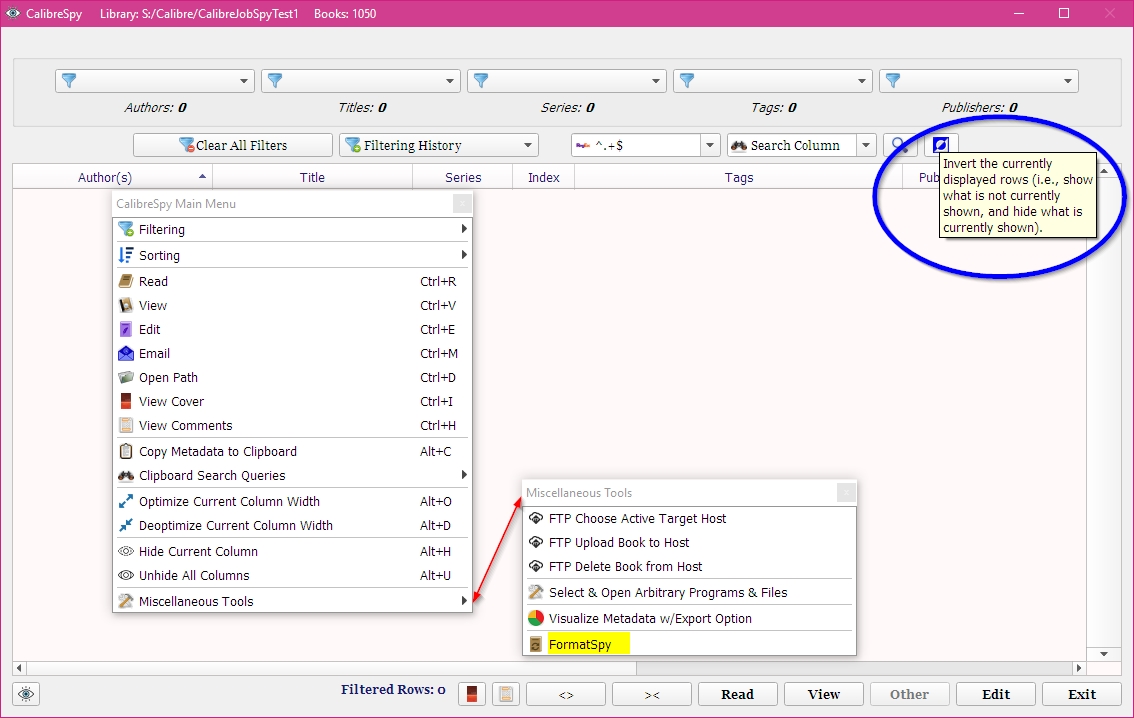Select Select & Open Arbitrary Programs & Files
This screenshot has height=718, width=1134.
coord(689,592)
